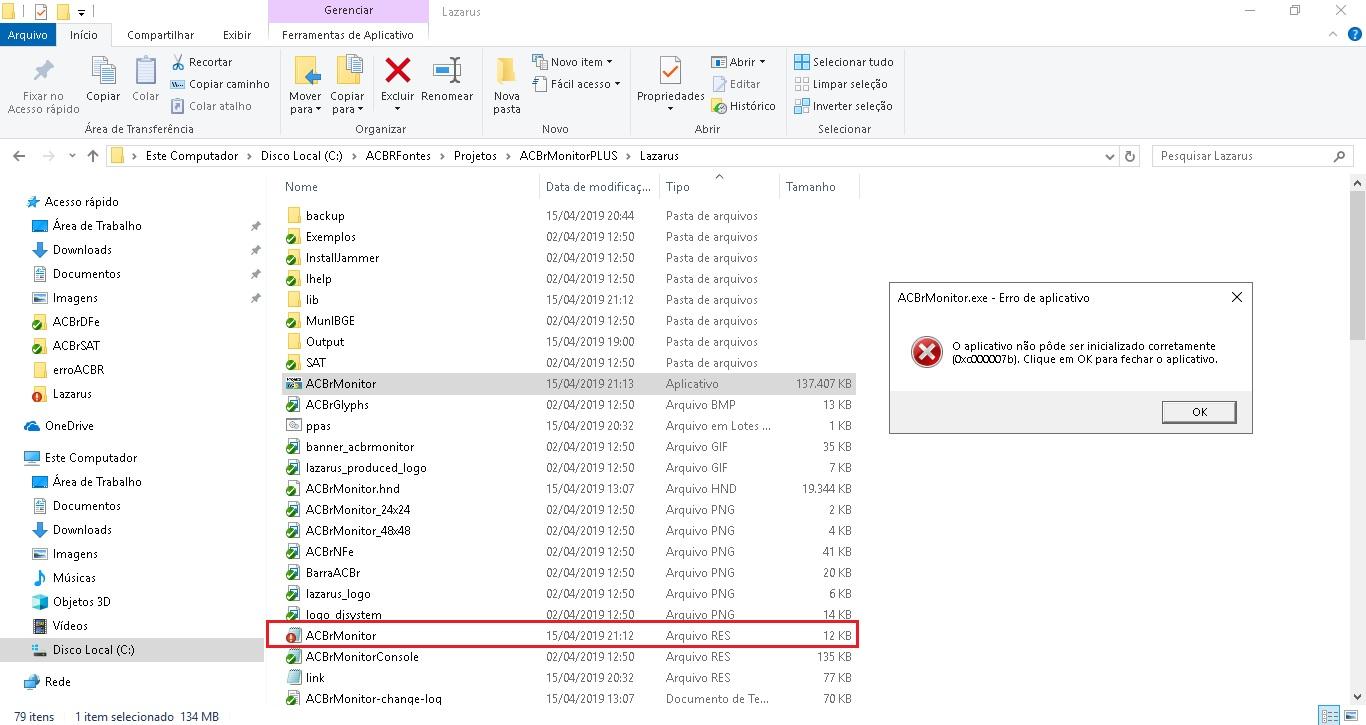Click OK in the error dialog

(1199, 412)
